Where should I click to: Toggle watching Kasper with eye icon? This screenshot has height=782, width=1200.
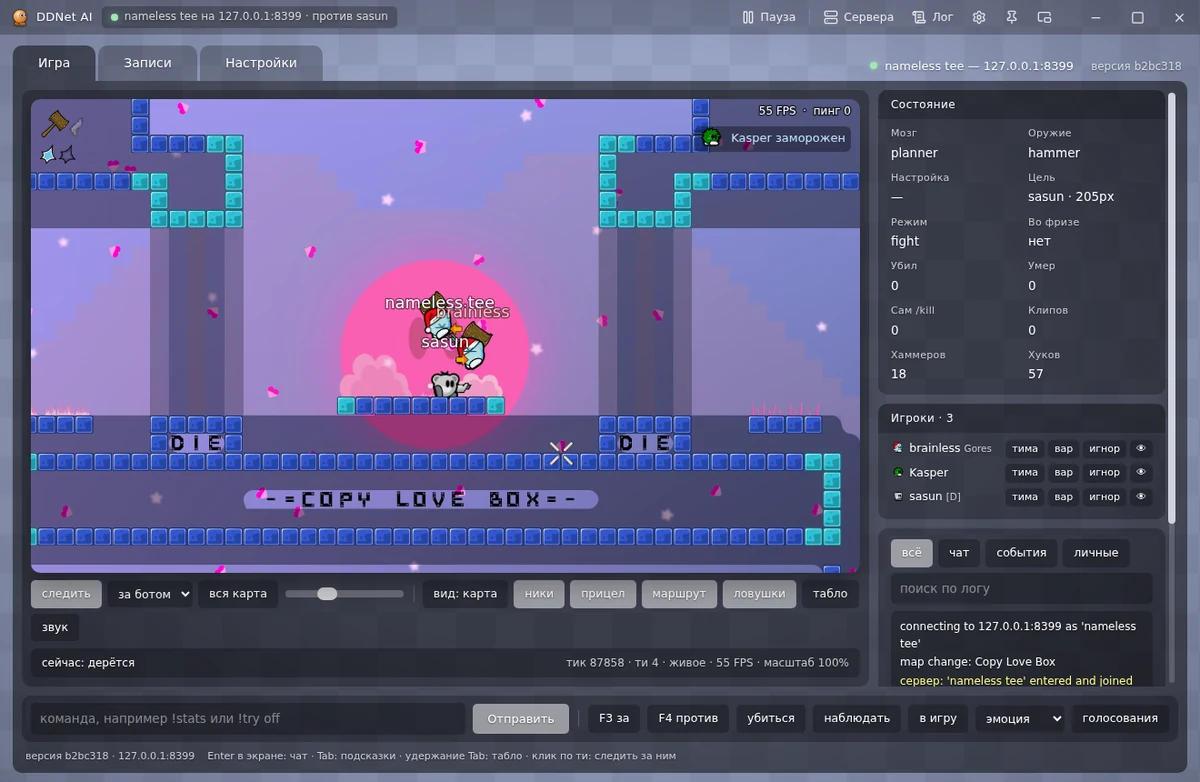(1141, 472)
